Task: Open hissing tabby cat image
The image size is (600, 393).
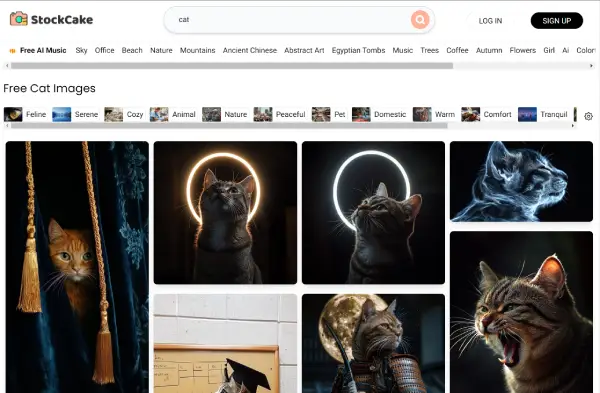Action: point(521,312)
